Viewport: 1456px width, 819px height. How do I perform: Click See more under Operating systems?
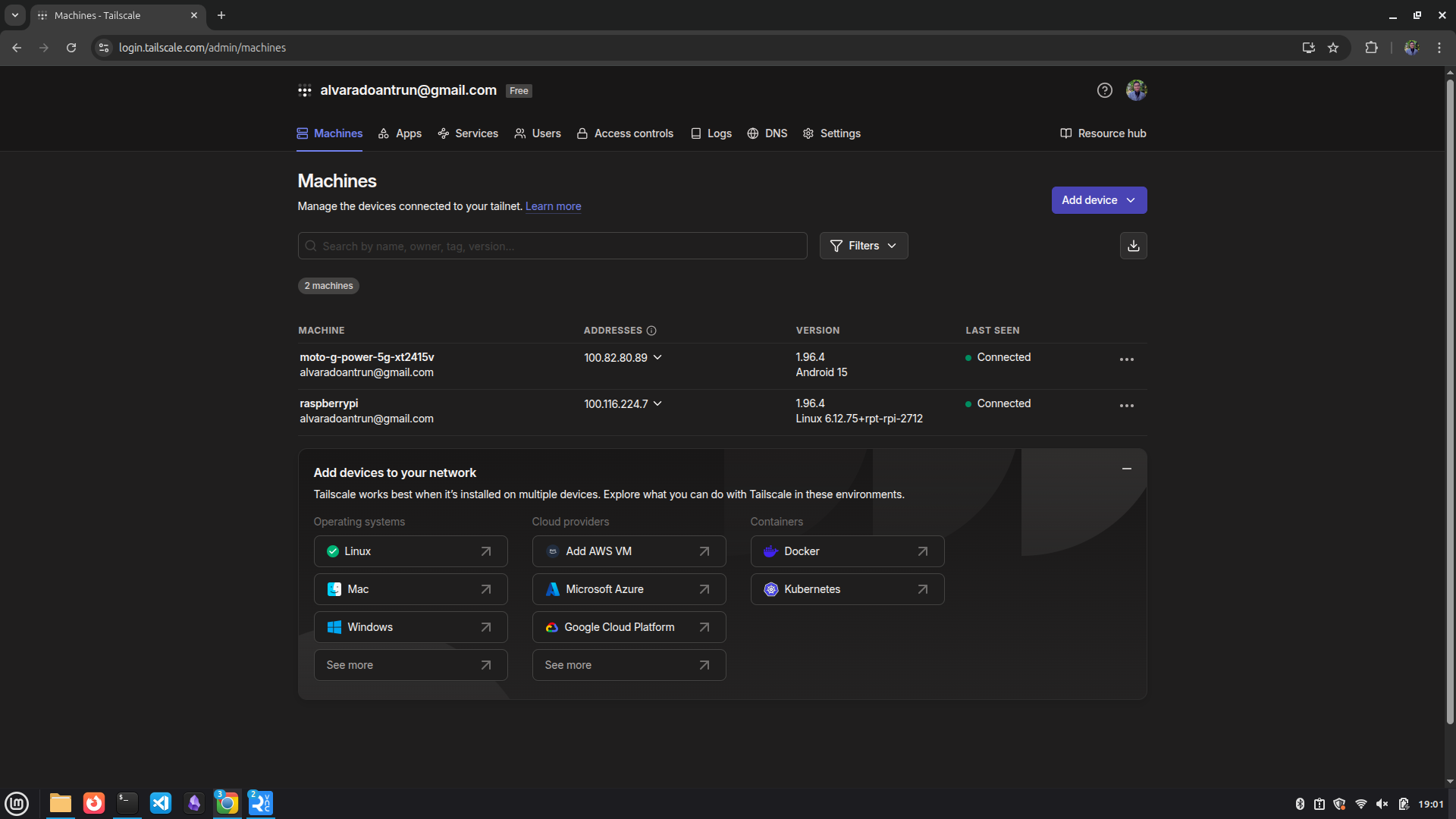point(410,665)
